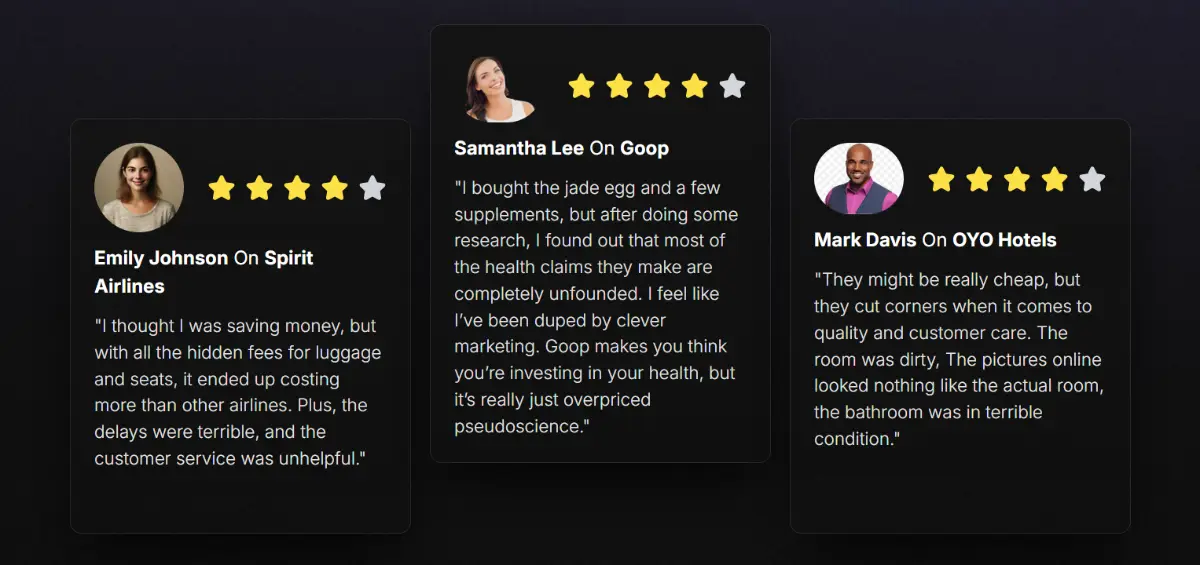The height and width of the screenshot is (565, 1200).
Task: Click the OYO Hotels review quote text
Action: tap(959, 359)
